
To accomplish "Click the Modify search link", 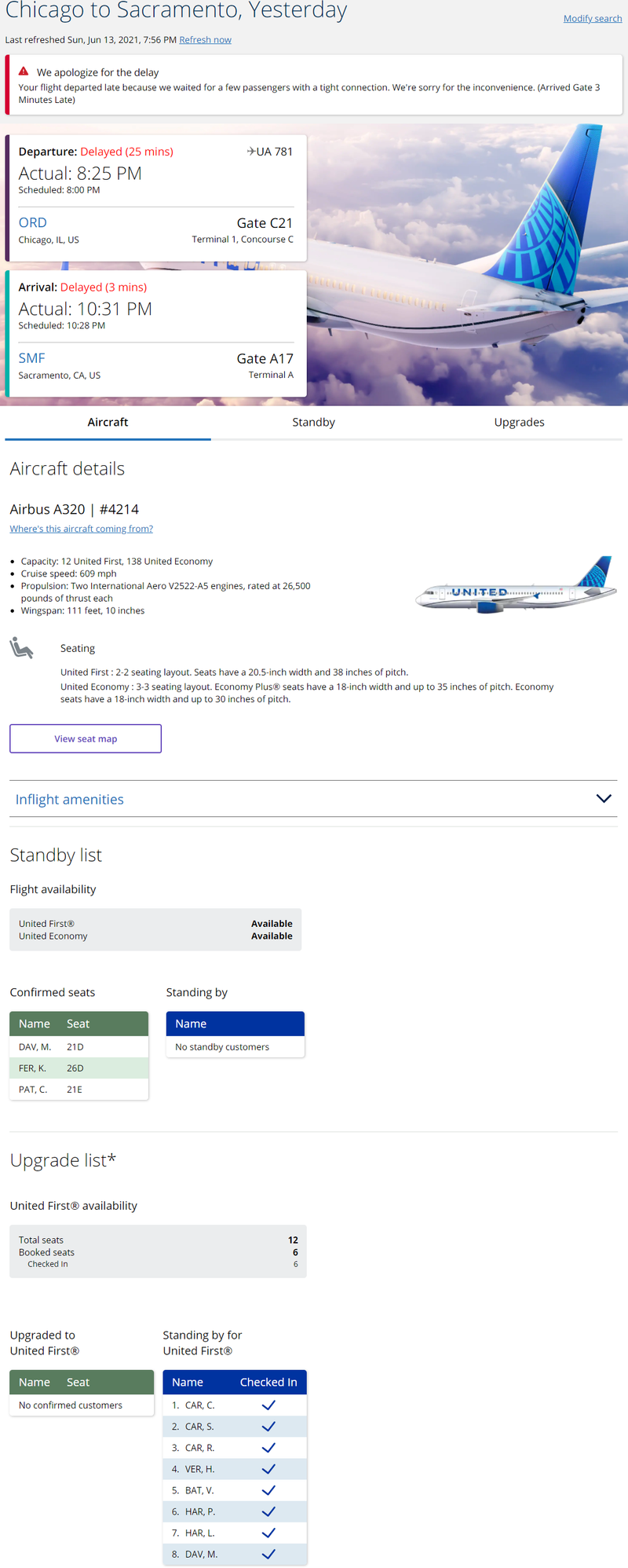I will 592,19.
